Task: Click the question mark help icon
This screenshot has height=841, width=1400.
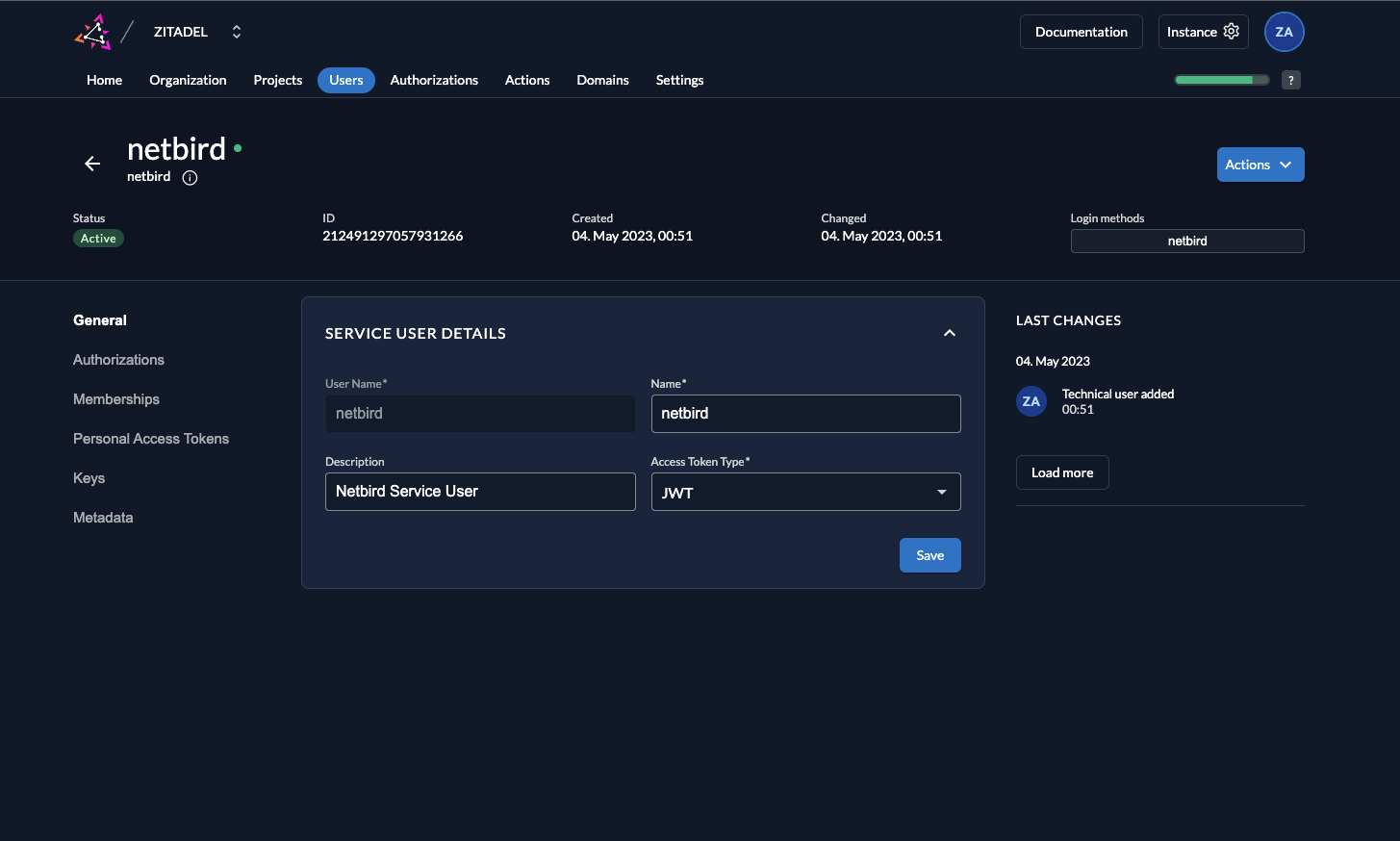Action: (x=1291, y=80)
